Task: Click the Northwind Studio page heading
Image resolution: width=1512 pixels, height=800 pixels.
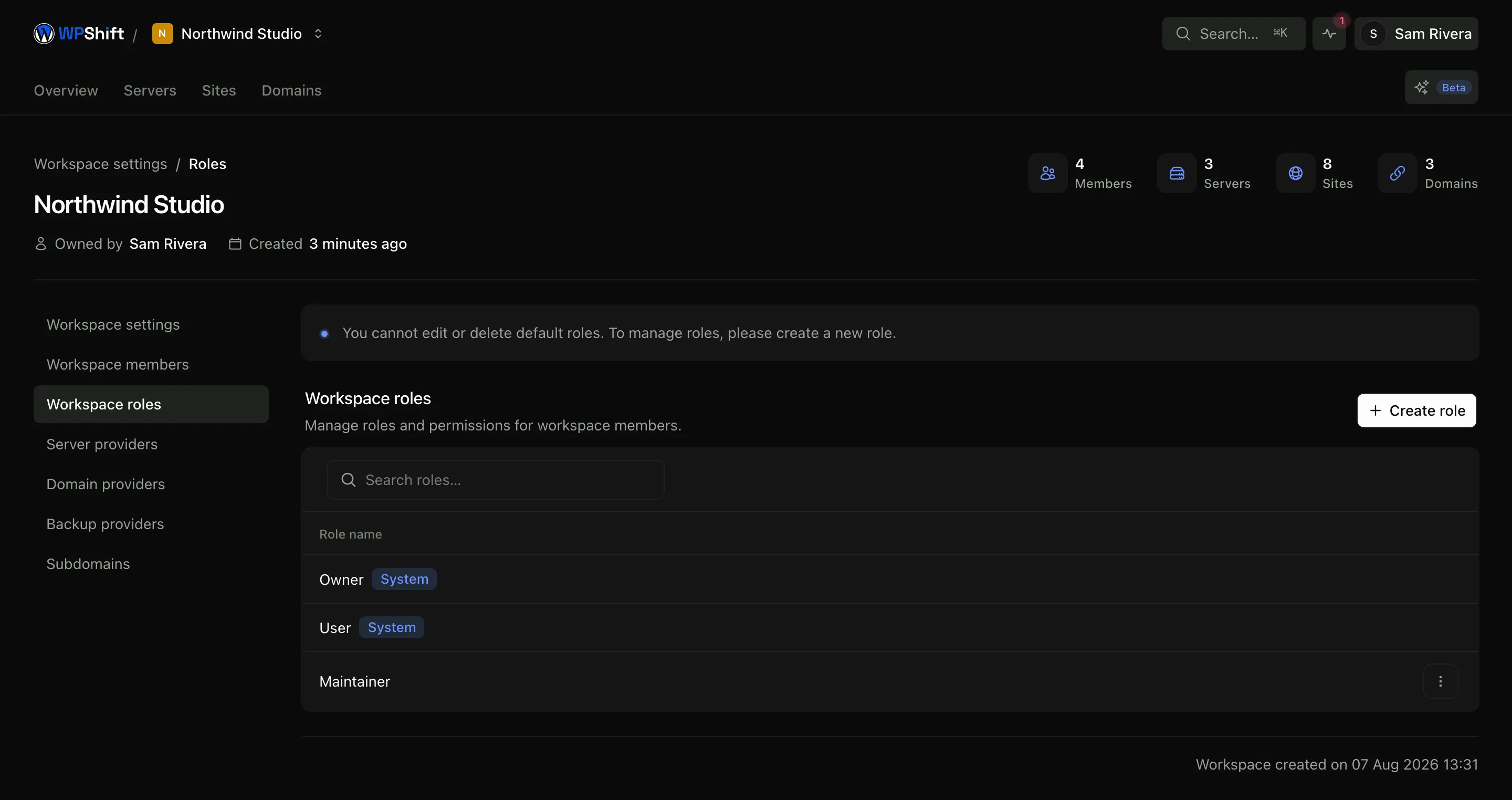Action: pyautogui.click(x=129, y=204)
